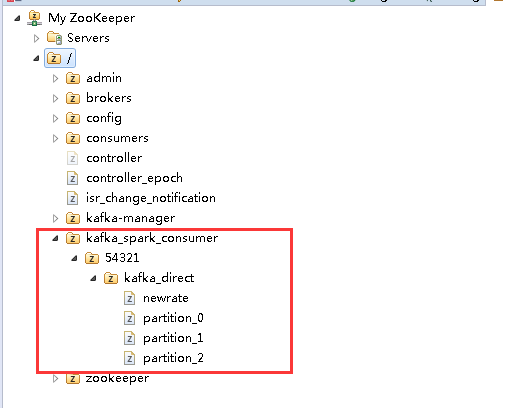Click the root slash node icon

pos(54,58)
